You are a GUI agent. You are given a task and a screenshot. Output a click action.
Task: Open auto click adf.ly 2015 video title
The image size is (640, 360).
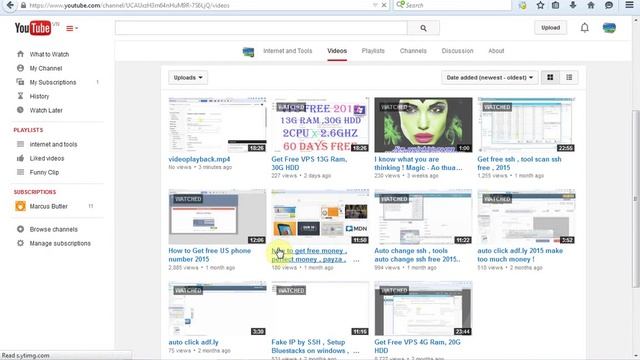(520, 255)
